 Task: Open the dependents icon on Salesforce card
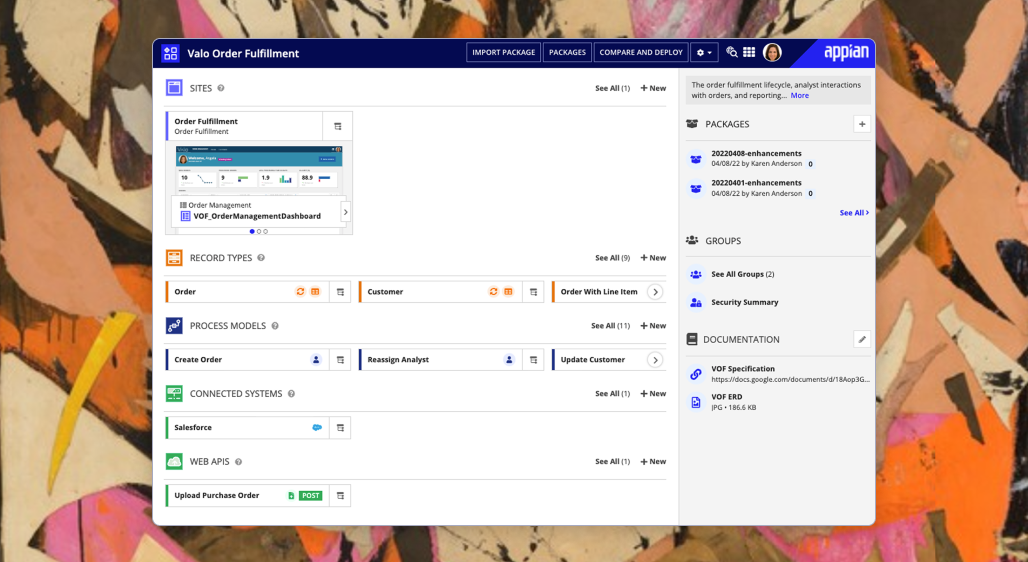(x=339, y=428)
